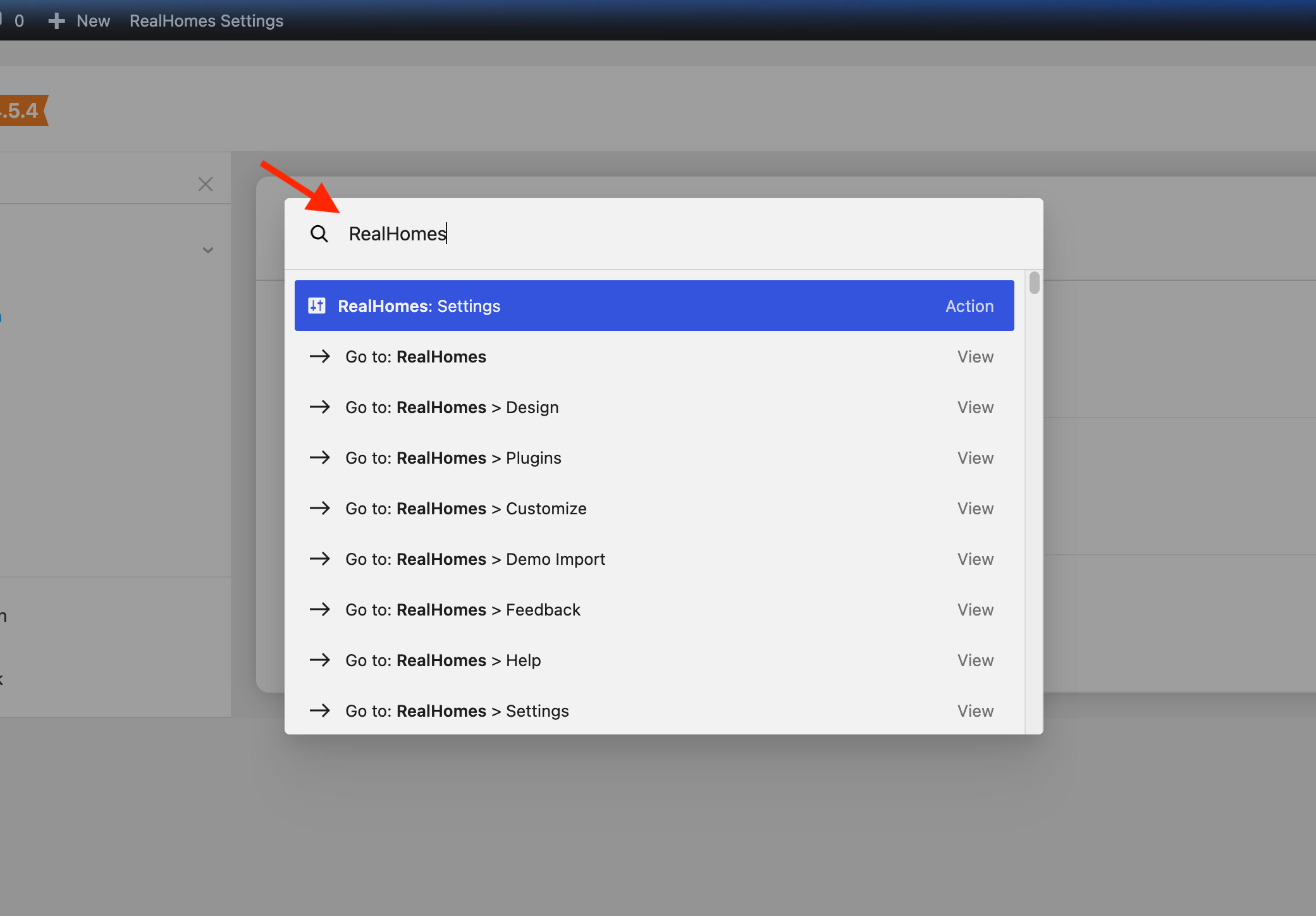This screenshot has height=916, width=1316.
Task: Open RealHomes Settings in admin bar
Action: click(x=206, y=21)
